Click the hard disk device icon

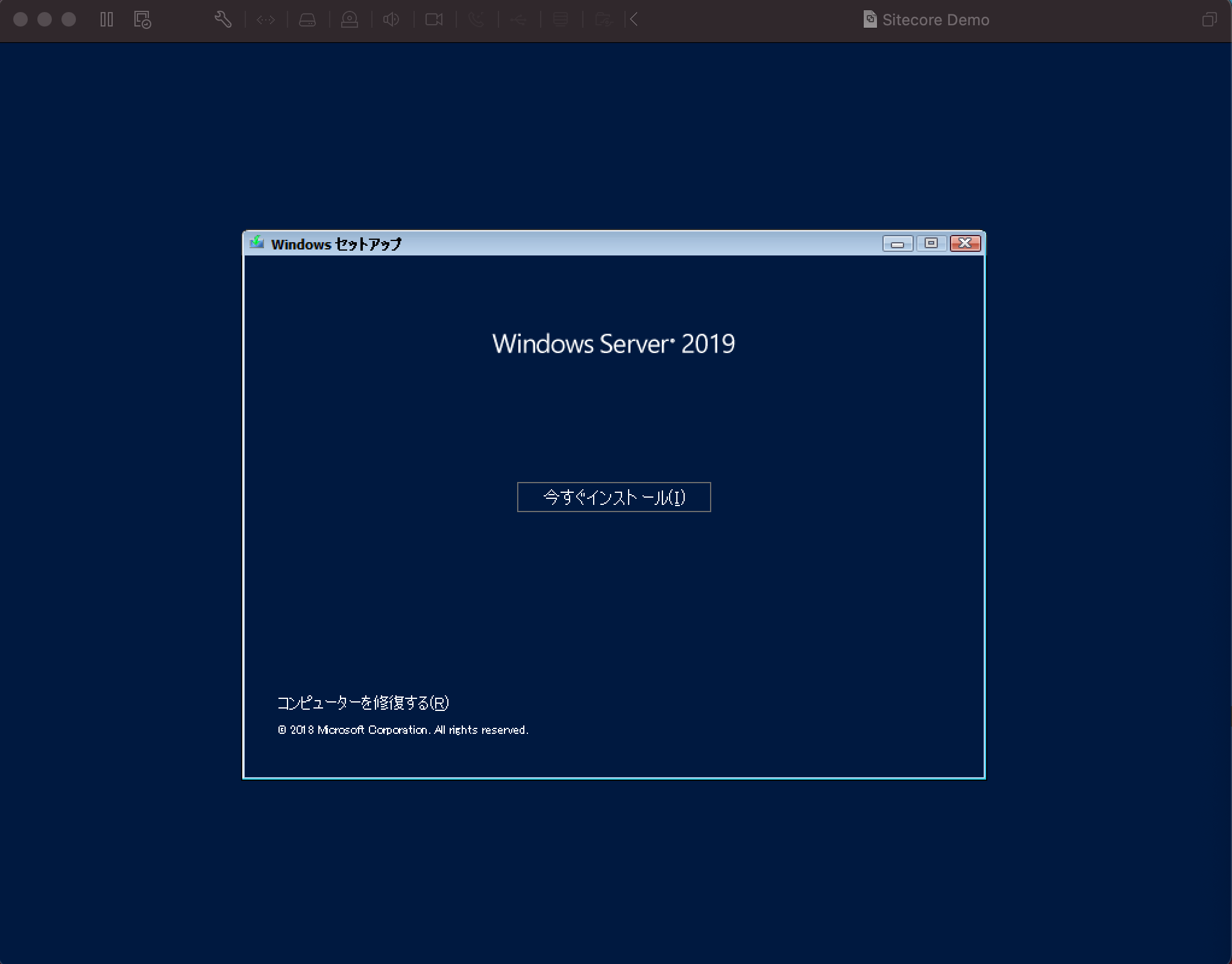click(x=307, y=20)
